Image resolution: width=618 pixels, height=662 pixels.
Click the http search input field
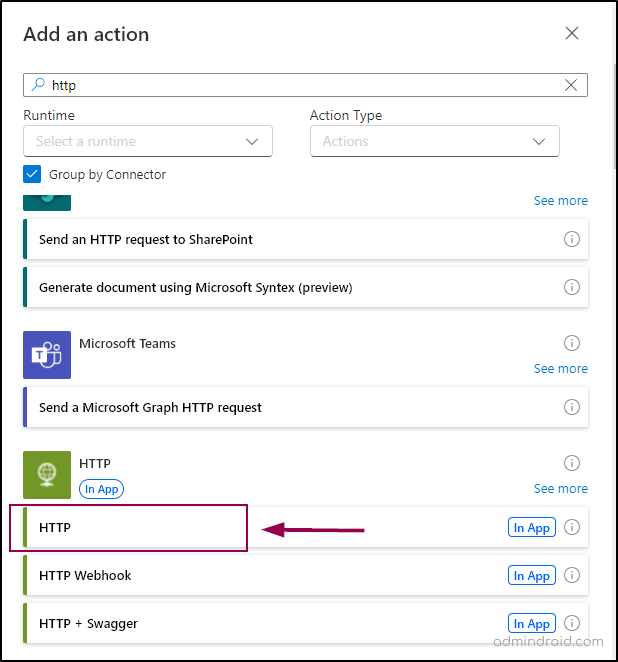coord(305,85)
